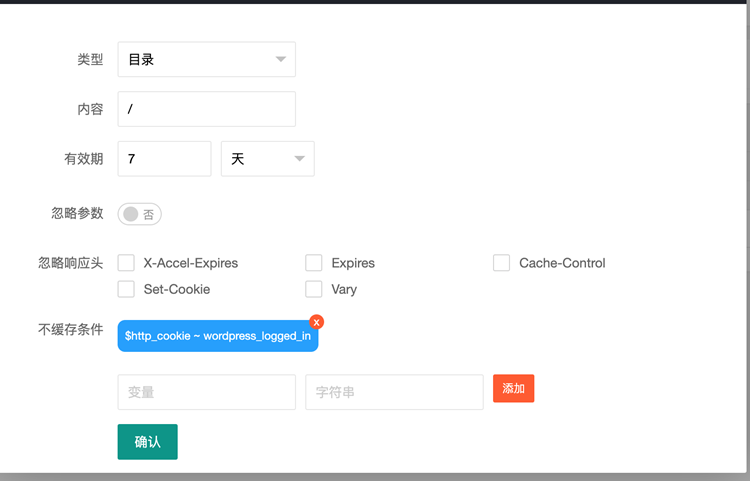750x481 pixels.
Task: Click the caret arrow beside 天 unit
Action: pos(299,159)
